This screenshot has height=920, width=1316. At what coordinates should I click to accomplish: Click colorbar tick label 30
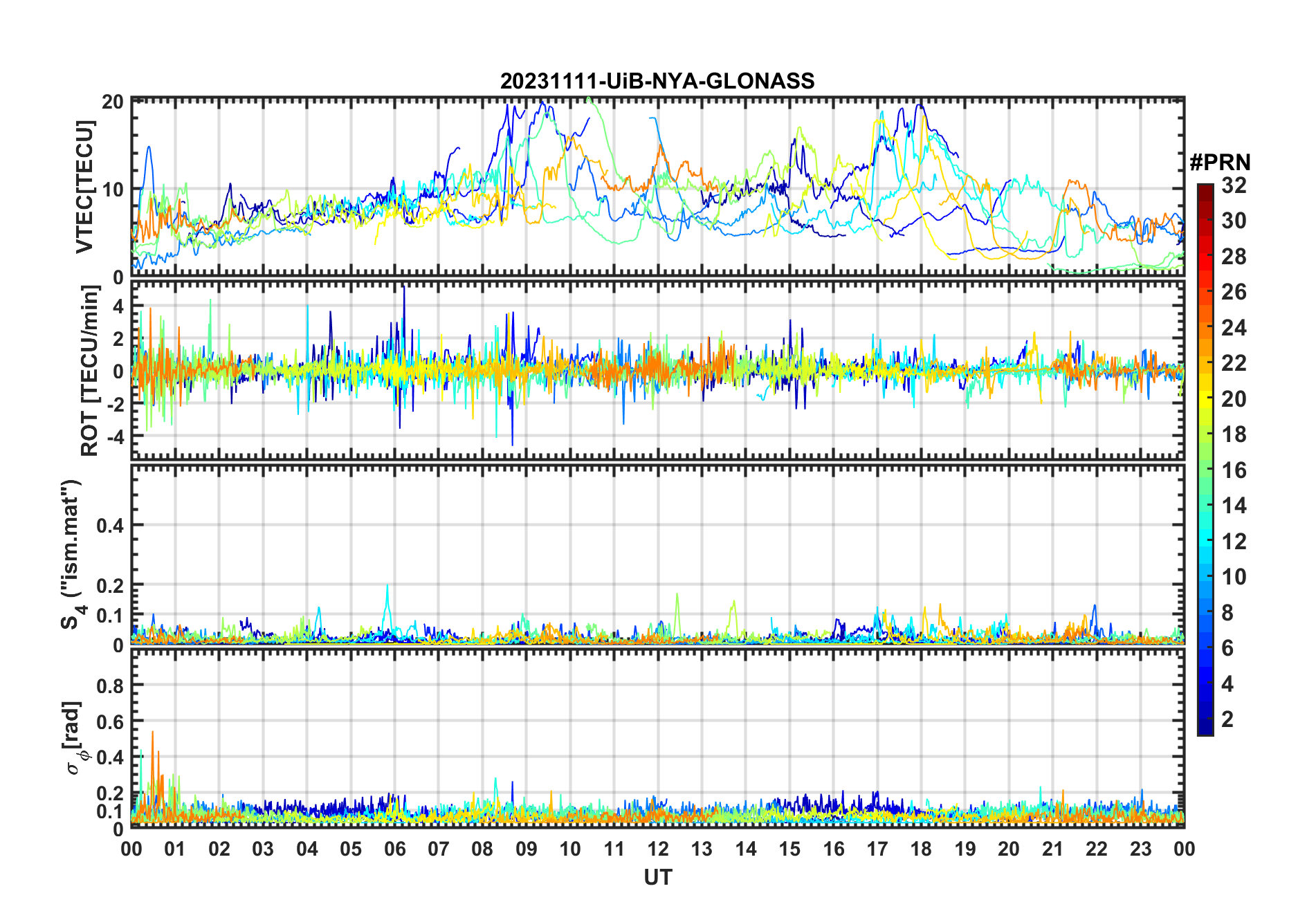coord(1234,221)
